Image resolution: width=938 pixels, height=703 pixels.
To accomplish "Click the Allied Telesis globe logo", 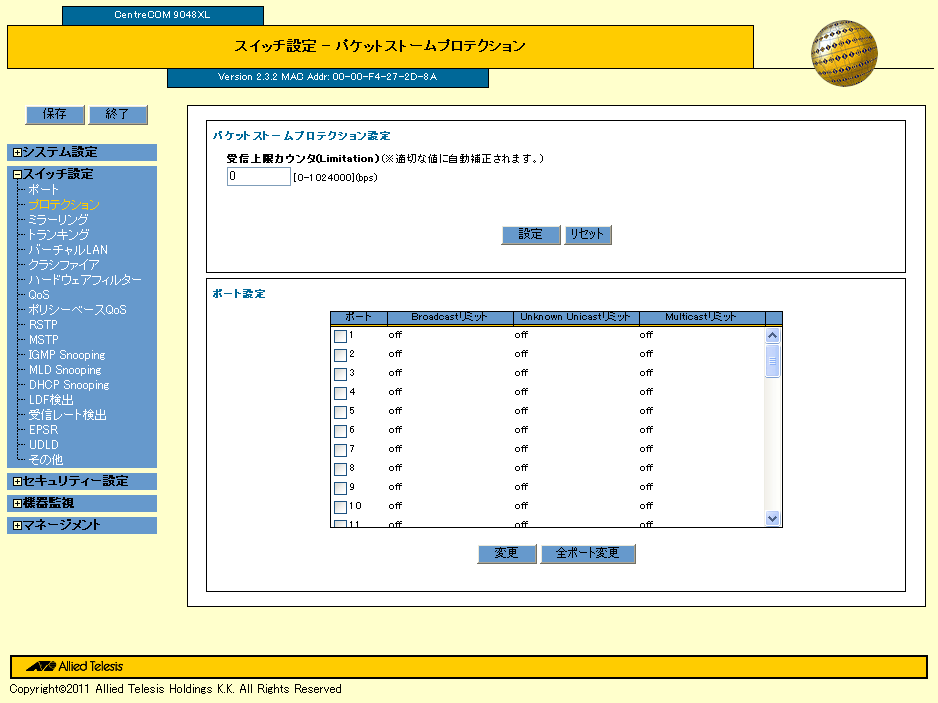I will [843, 53].
